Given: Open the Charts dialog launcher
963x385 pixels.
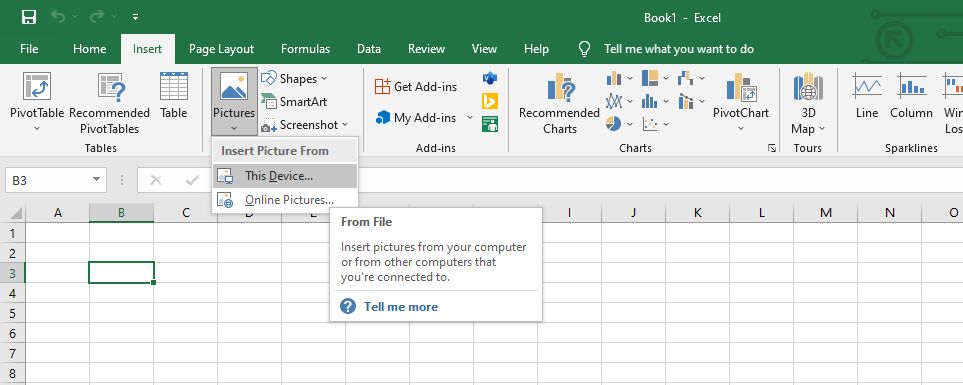Looking at the screenshot, I should click(772, 148).
